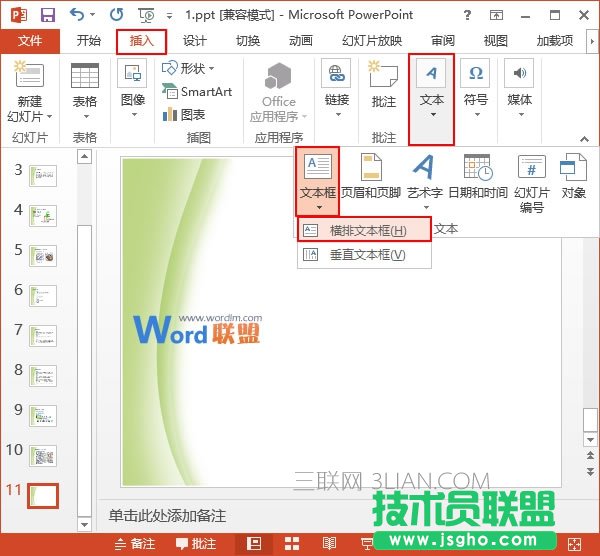Insert a 图表 chart
Image resolution: width=600 pixels, height=556 pixels.
pyautogui.click(x=184, y=114)
